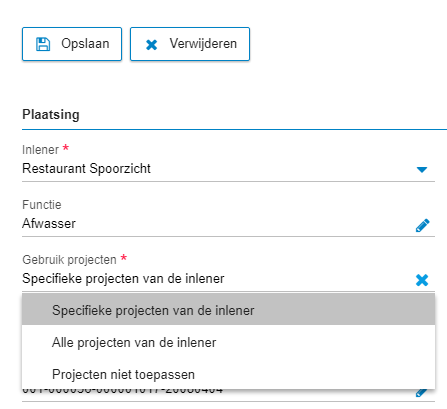Pick the Projecten niet toepassen option
This screenshot has height=409, width=447.
(x=228, y=374)
